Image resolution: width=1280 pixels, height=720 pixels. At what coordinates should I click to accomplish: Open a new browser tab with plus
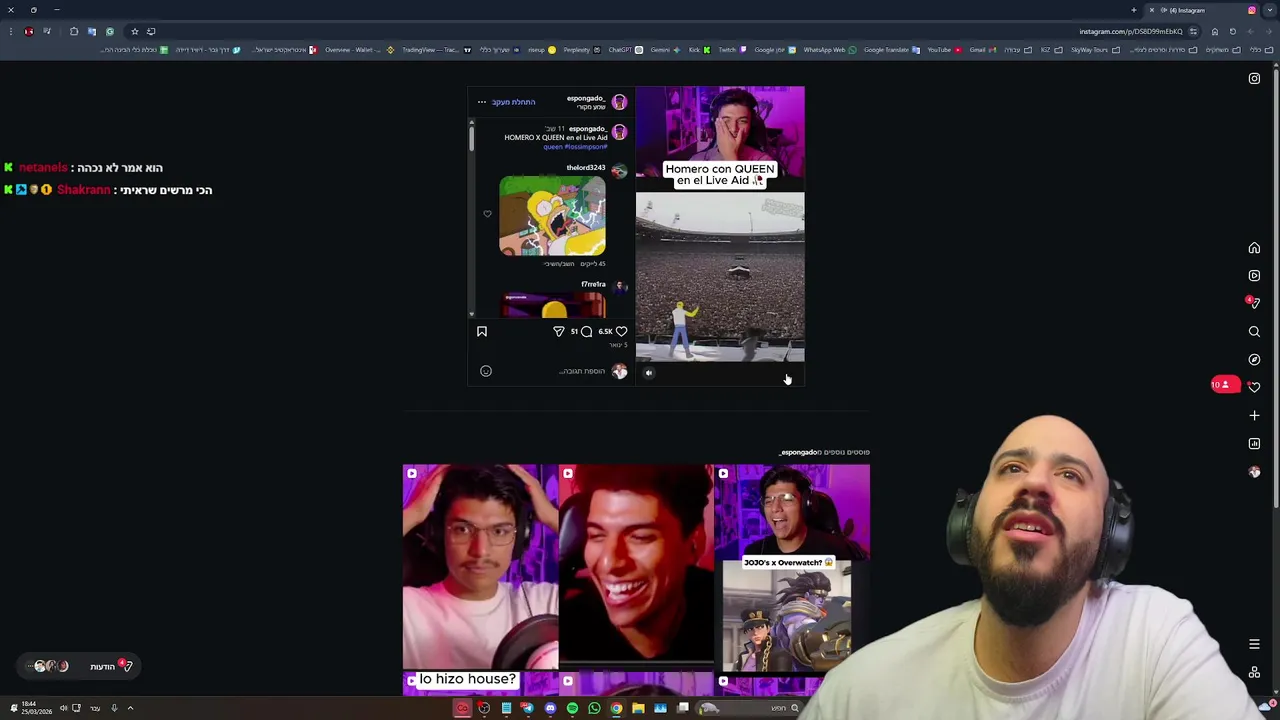tap(1134, 10)
